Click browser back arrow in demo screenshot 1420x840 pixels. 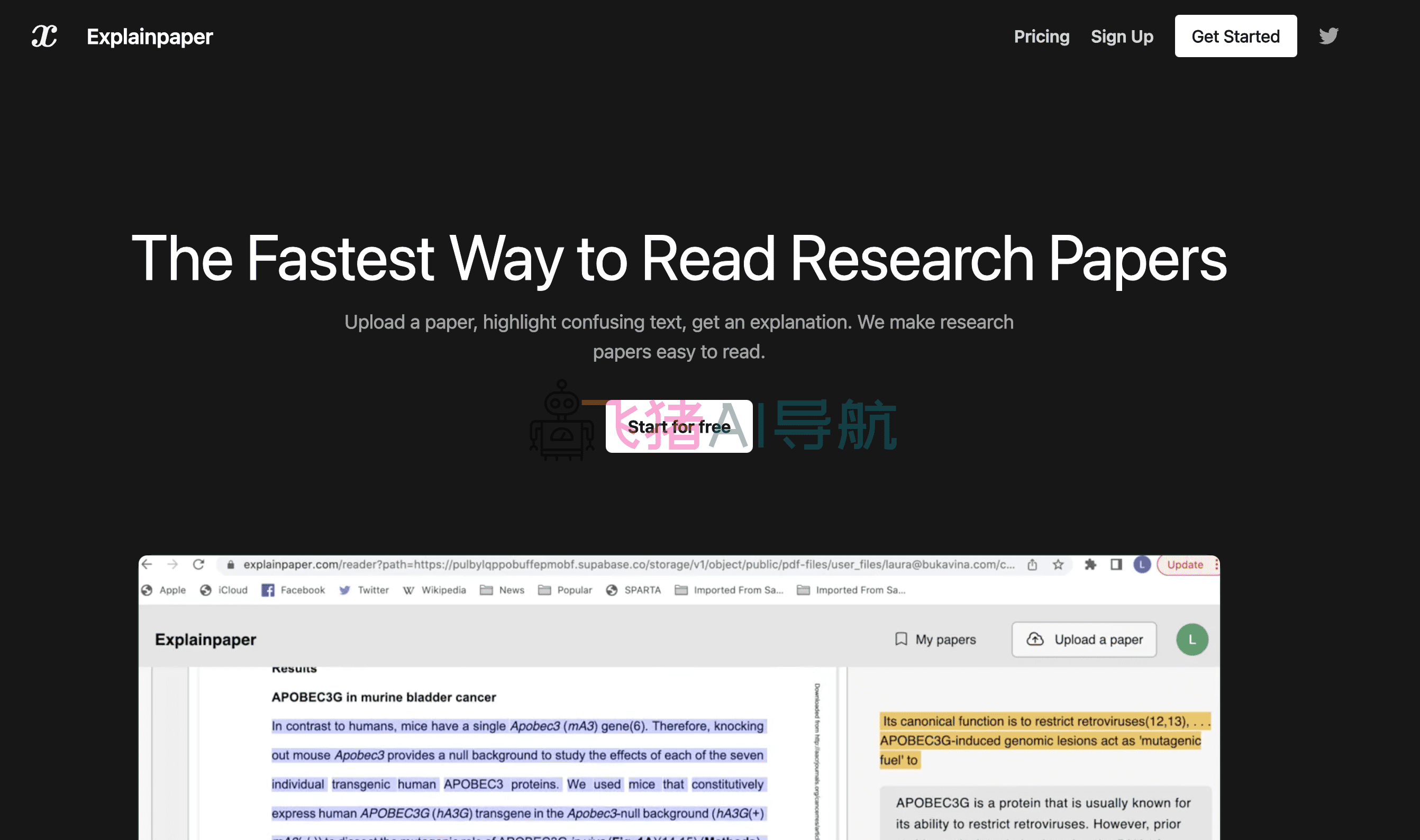pyautogui.click(x=147, y=564)
